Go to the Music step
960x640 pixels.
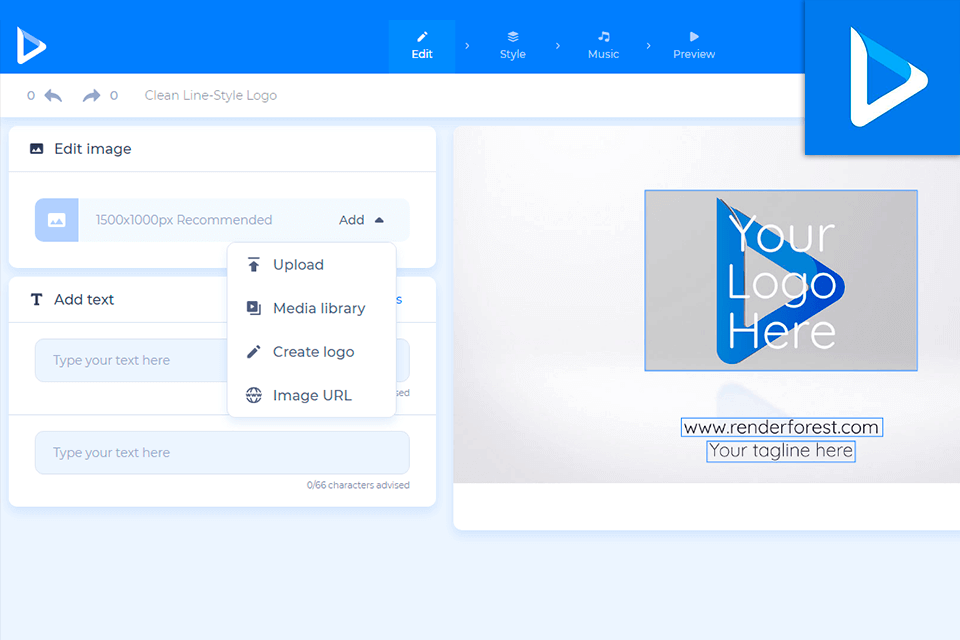[x=603, y=46]
